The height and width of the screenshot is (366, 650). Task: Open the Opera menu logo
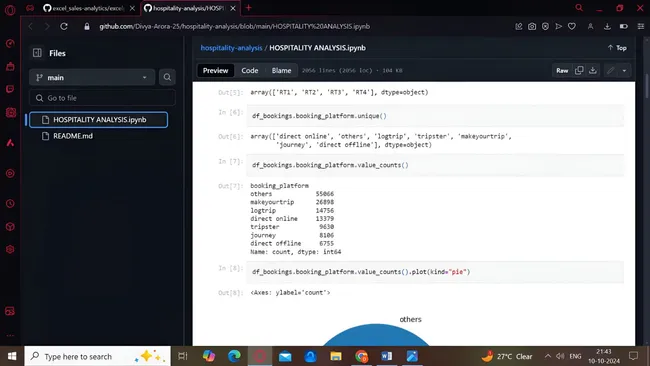pos(10,9)
